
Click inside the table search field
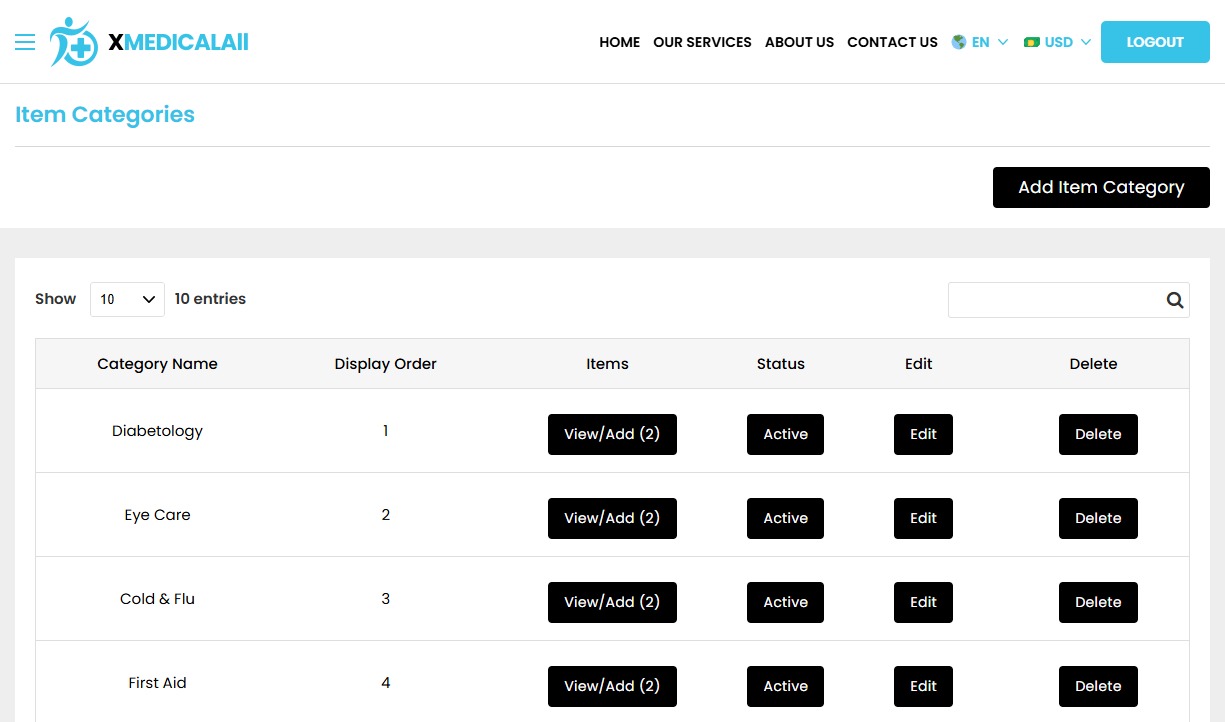coord(1055,299)
